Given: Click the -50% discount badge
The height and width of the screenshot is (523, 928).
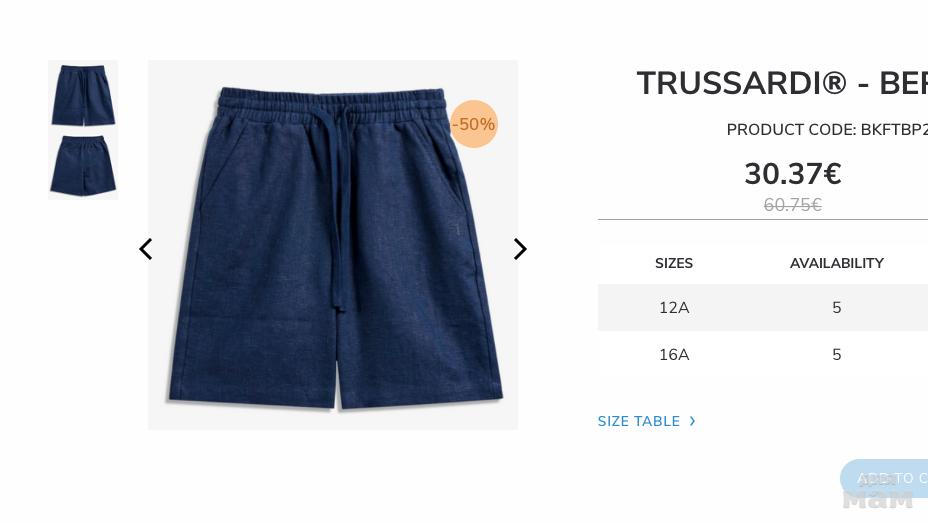Looking at the screenshot, I should pyautogui.click(x=473, y=124).
